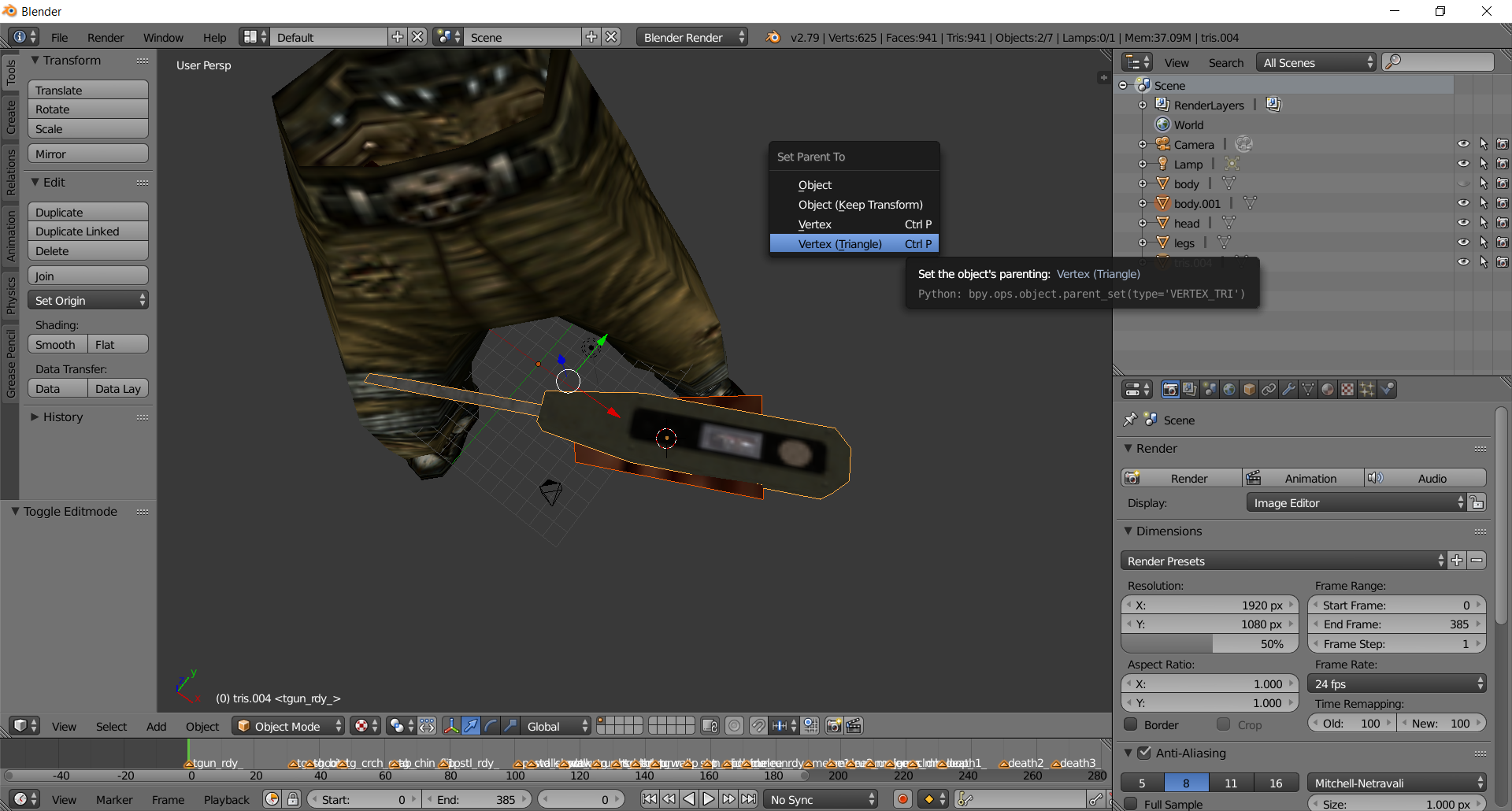Screen dimensions: 1512x811
Task: Open the World properties tab (globe icon)
Action: (1229, 389)
